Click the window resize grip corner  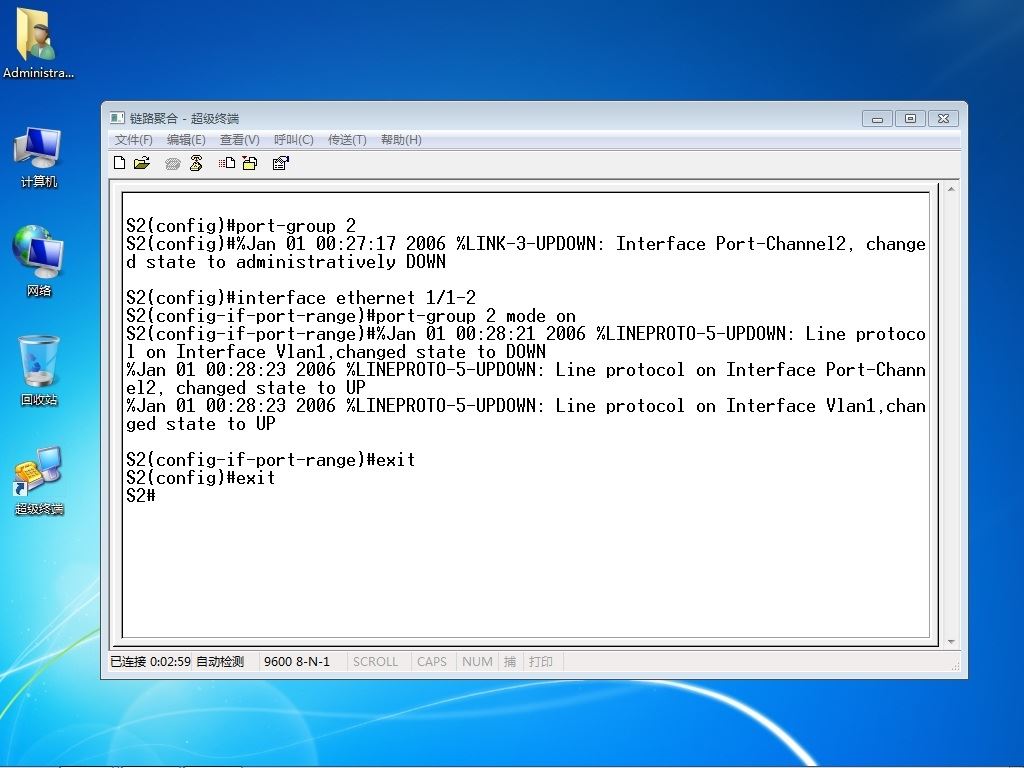955,666
